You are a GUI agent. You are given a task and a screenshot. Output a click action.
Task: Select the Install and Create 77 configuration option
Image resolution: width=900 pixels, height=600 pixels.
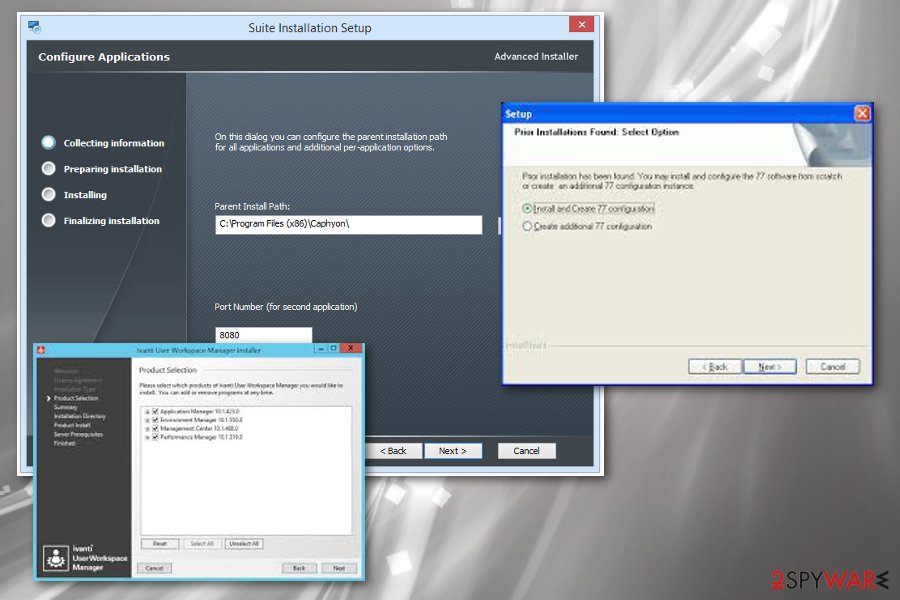coord(527,208)
